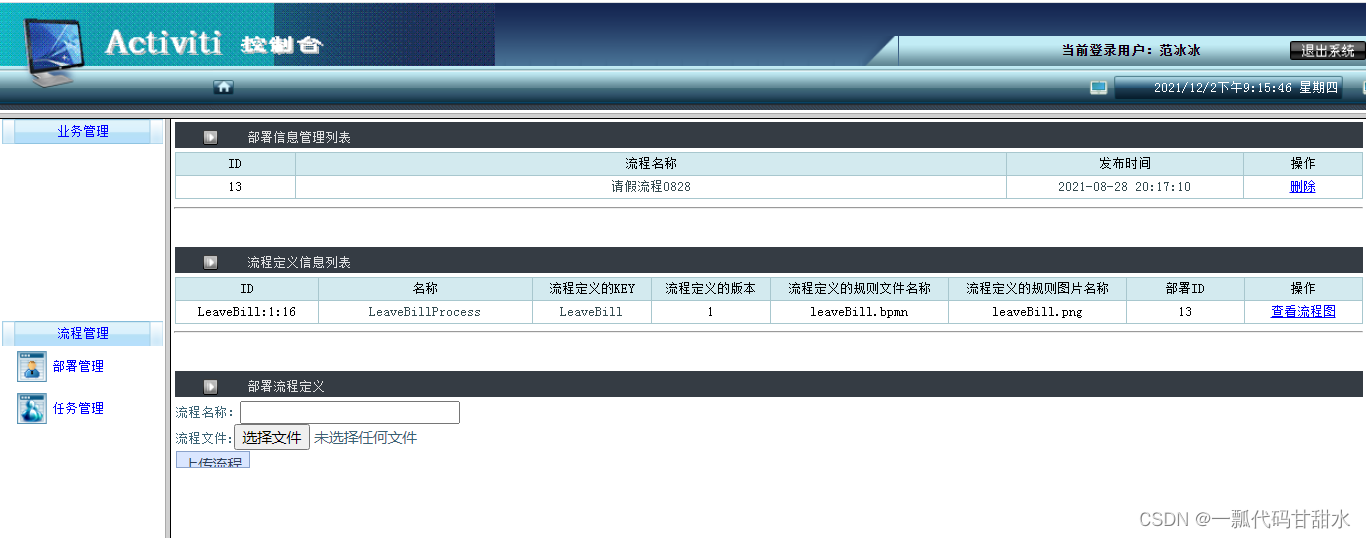Click the timestamp 2021-08-28 20:17:10
Image resolution: width=1366 pixels, height=538 pixels.
(x=1124, y=187)
